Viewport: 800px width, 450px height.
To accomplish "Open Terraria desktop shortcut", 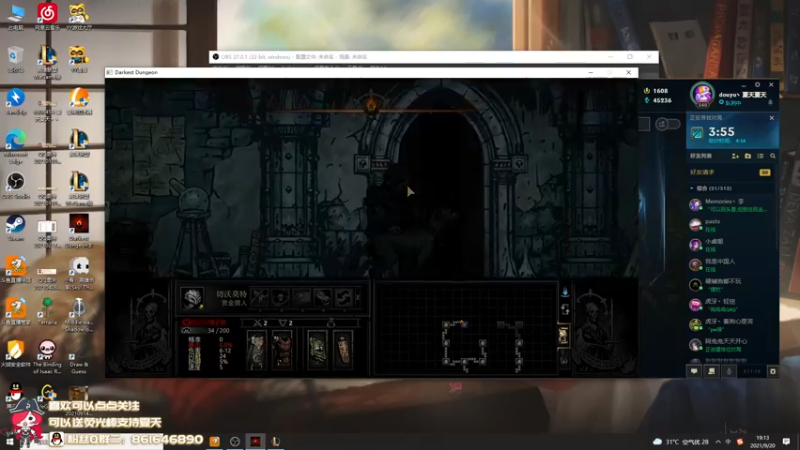I will (47, 311).
